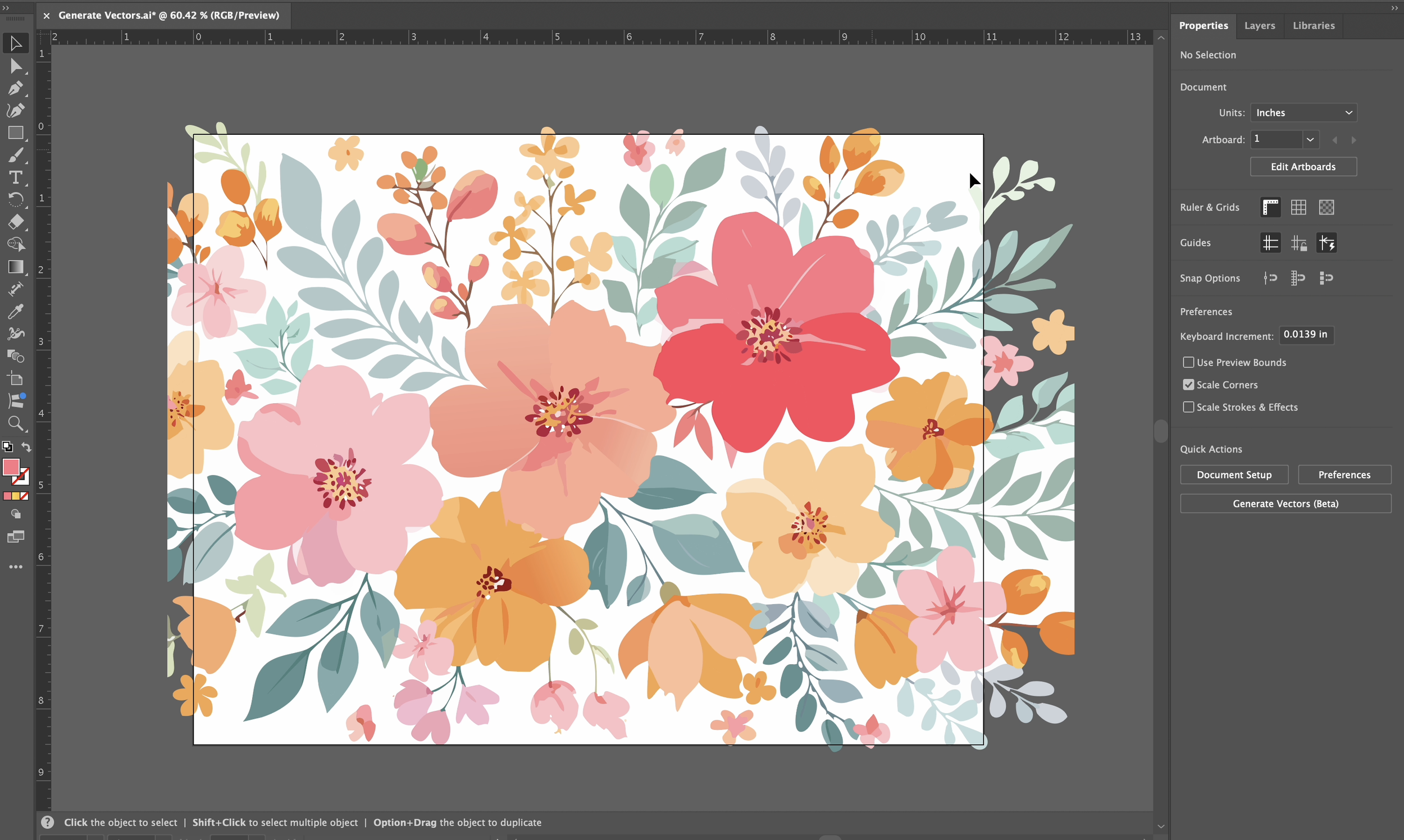Select the Properties tab
The image size is (1404, 840).
pyautogui.click(x=1203, y=25)
